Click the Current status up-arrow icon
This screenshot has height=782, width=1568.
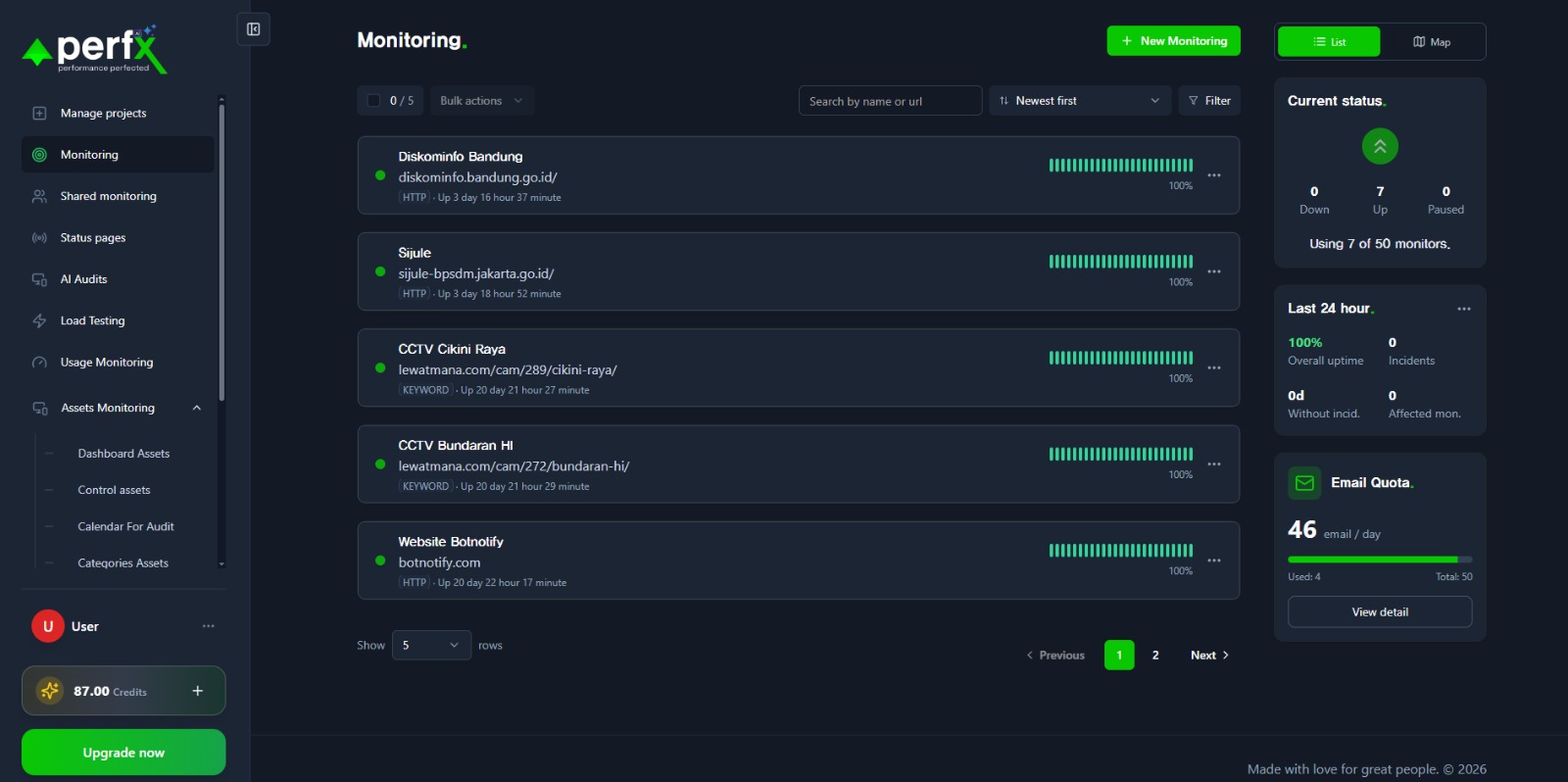point(1380,146)
